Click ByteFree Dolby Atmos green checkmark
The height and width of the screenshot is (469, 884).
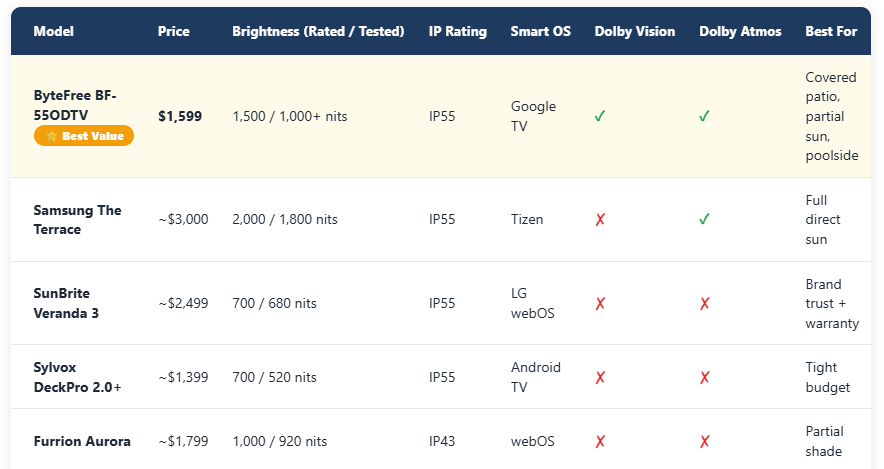(x=704, y=116)
